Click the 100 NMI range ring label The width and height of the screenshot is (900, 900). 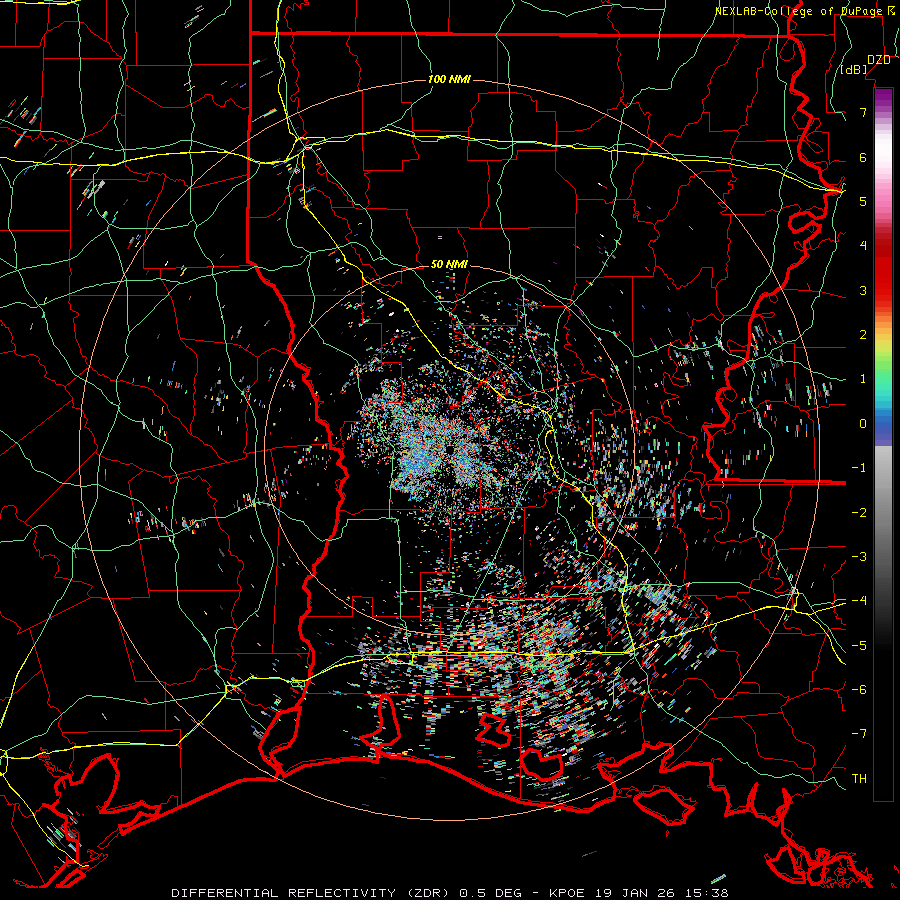tap(449, 79)
